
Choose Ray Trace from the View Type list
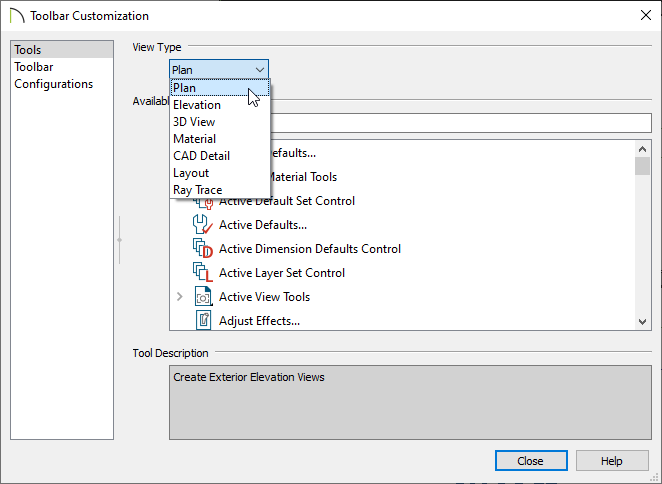(220, 190)
